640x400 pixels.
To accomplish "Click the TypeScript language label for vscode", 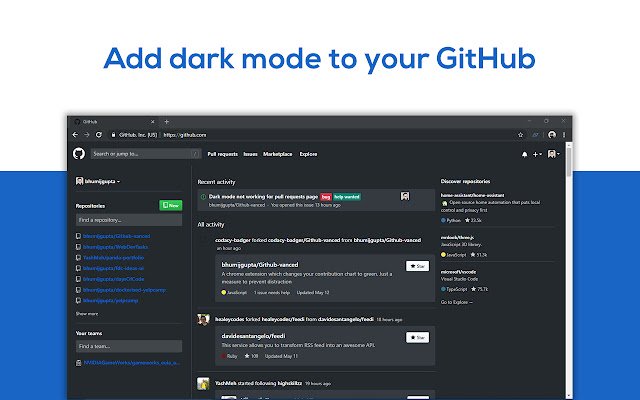I will pos(454,289).
